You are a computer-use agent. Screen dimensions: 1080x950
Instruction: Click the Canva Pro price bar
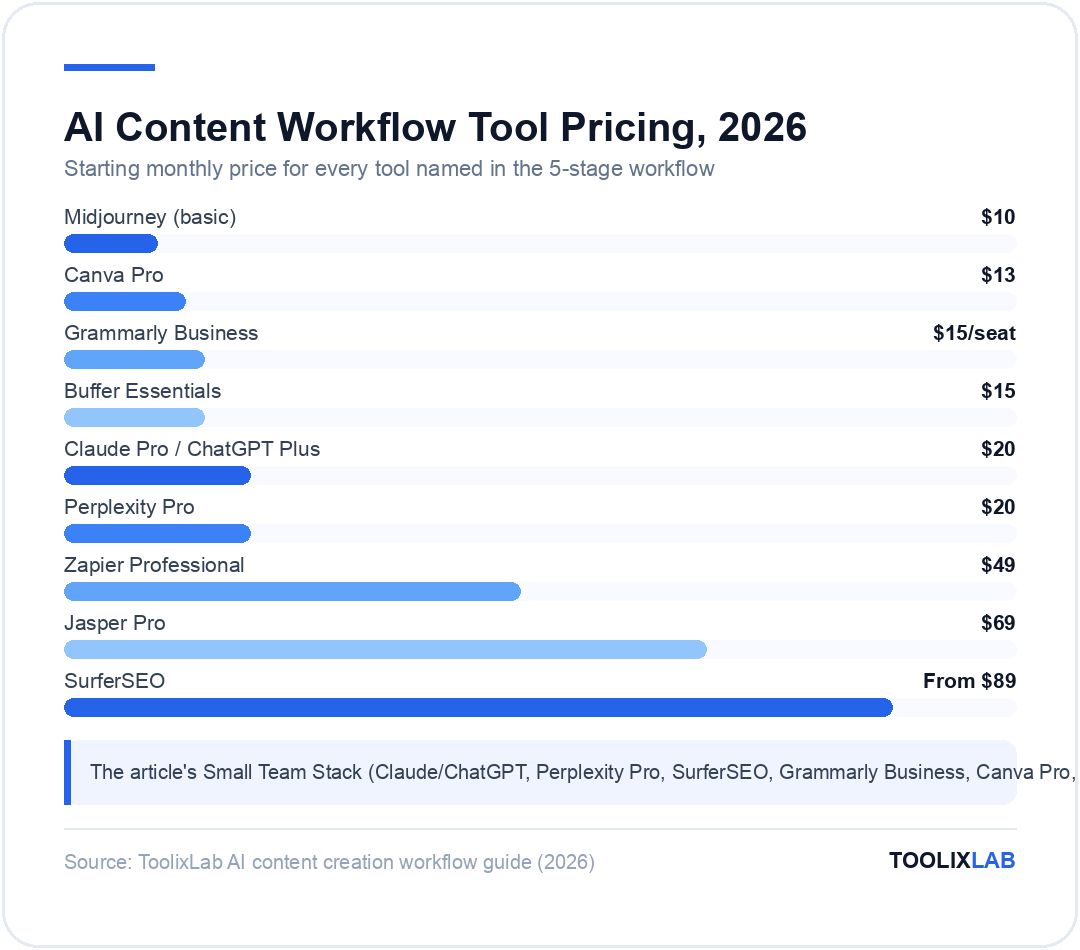pos(125,301)
